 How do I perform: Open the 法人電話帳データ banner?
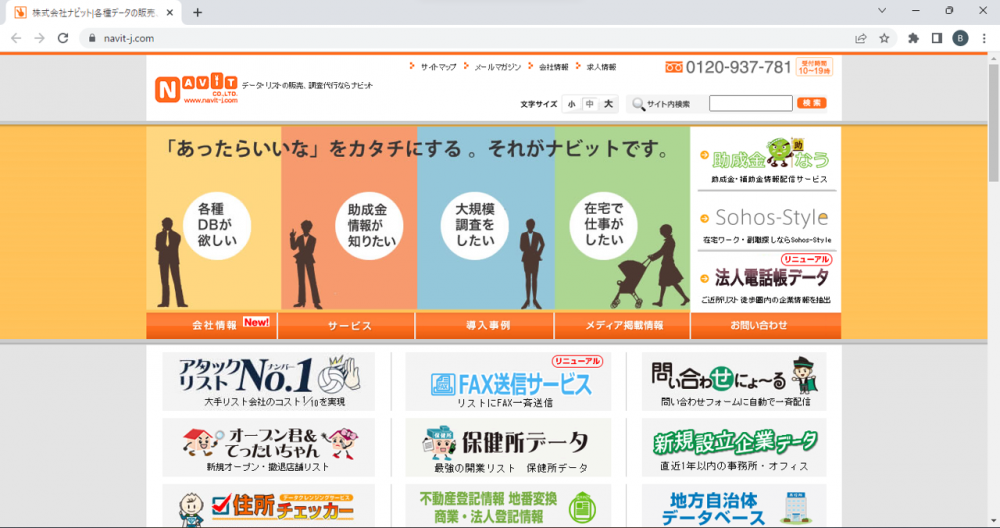(x=766, y=280)
